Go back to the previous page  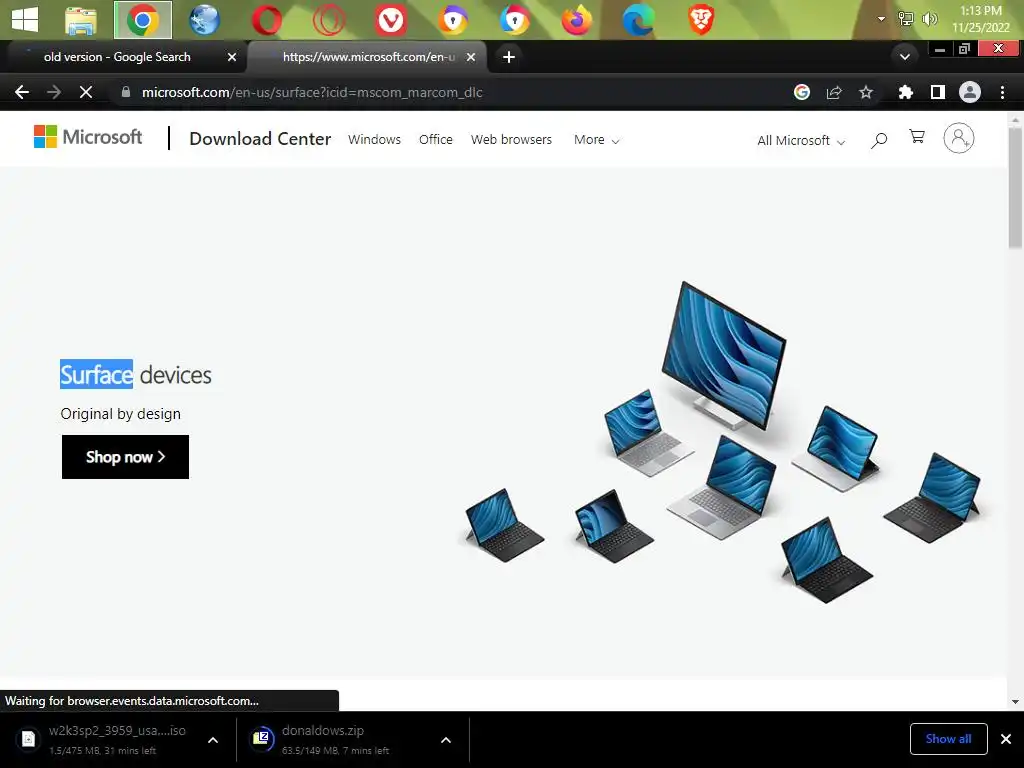(22, 92)
